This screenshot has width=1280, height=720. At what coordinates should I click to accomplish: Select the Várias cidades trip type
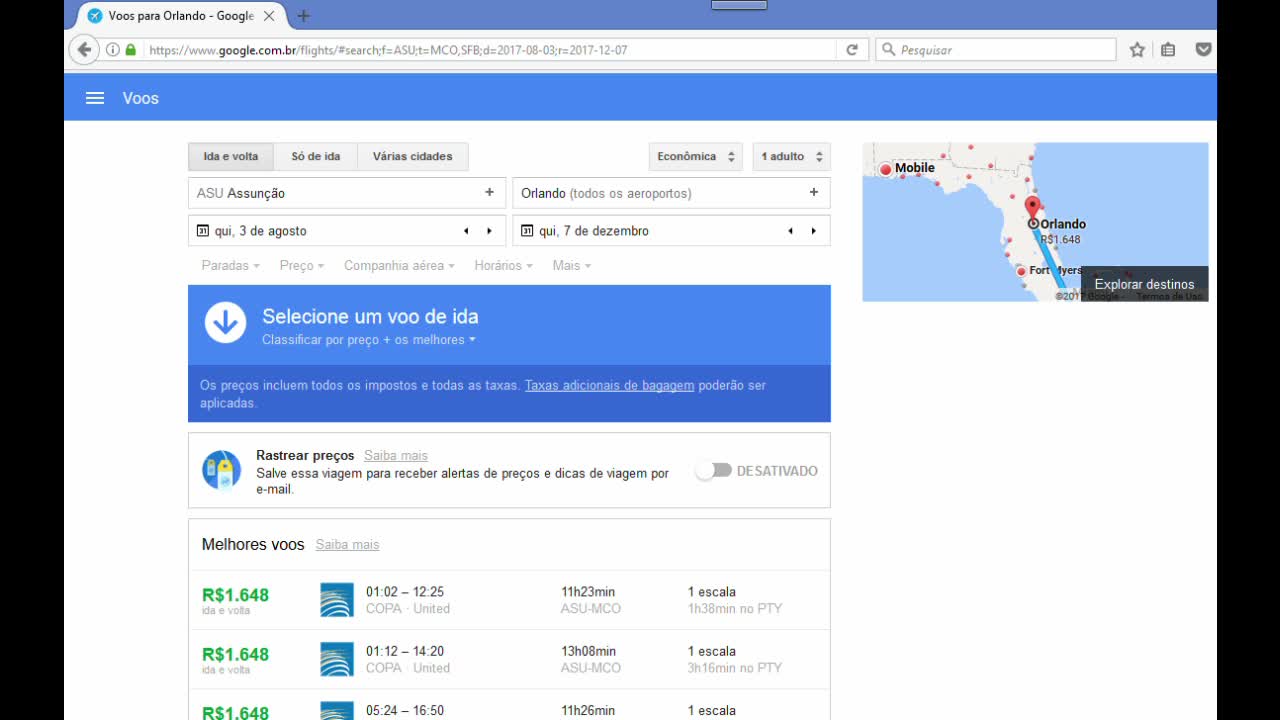click(412, 157)
